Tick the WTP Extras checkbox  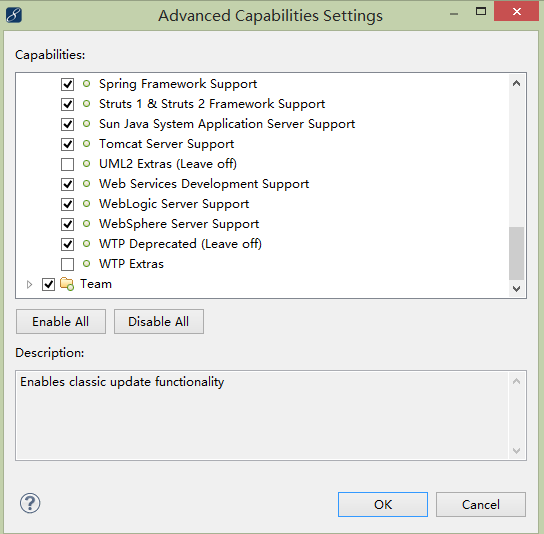point(67,264)
